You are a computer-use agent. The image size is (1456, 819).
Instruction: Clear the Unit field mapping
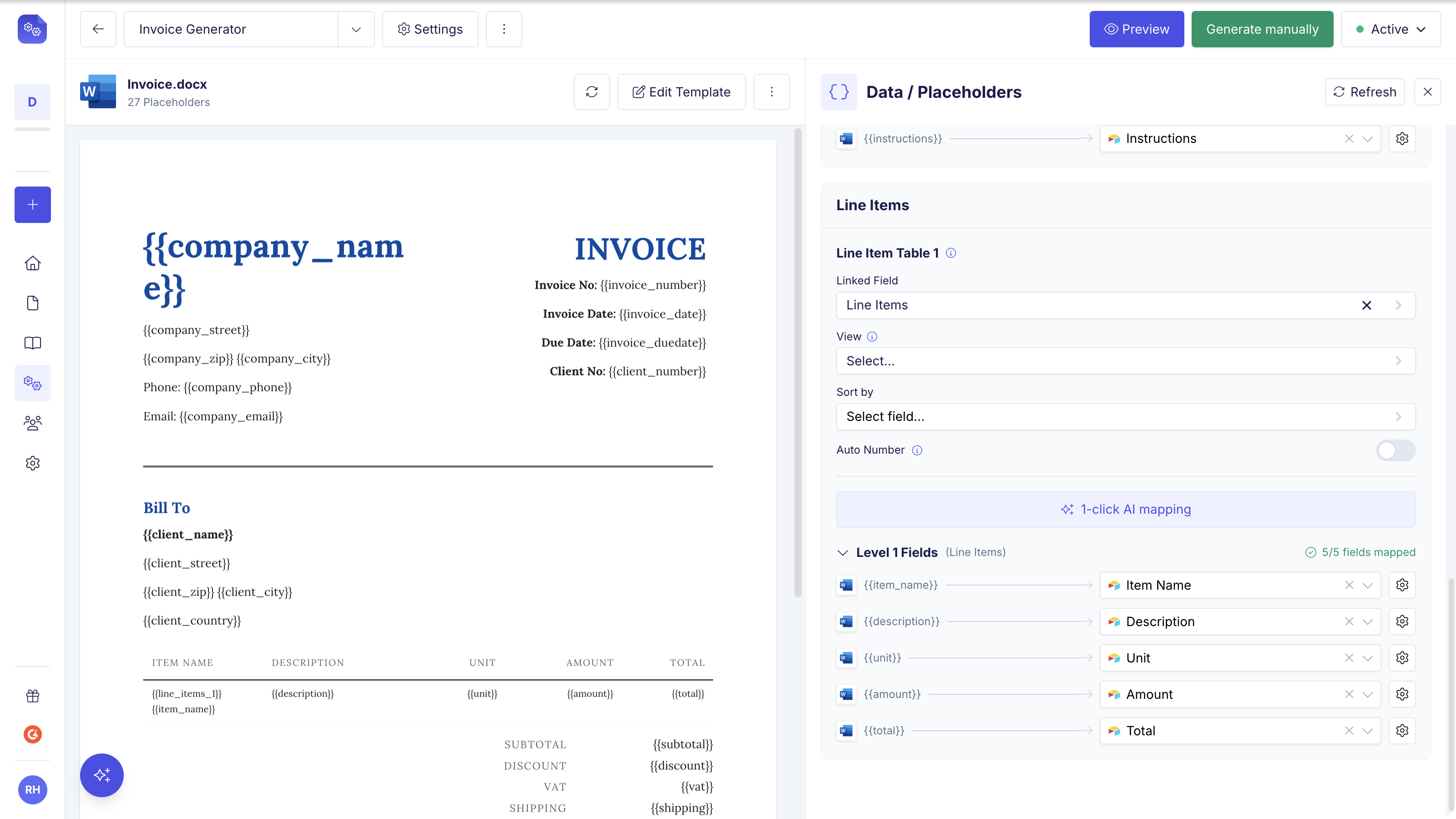(x=1349, y=658)
